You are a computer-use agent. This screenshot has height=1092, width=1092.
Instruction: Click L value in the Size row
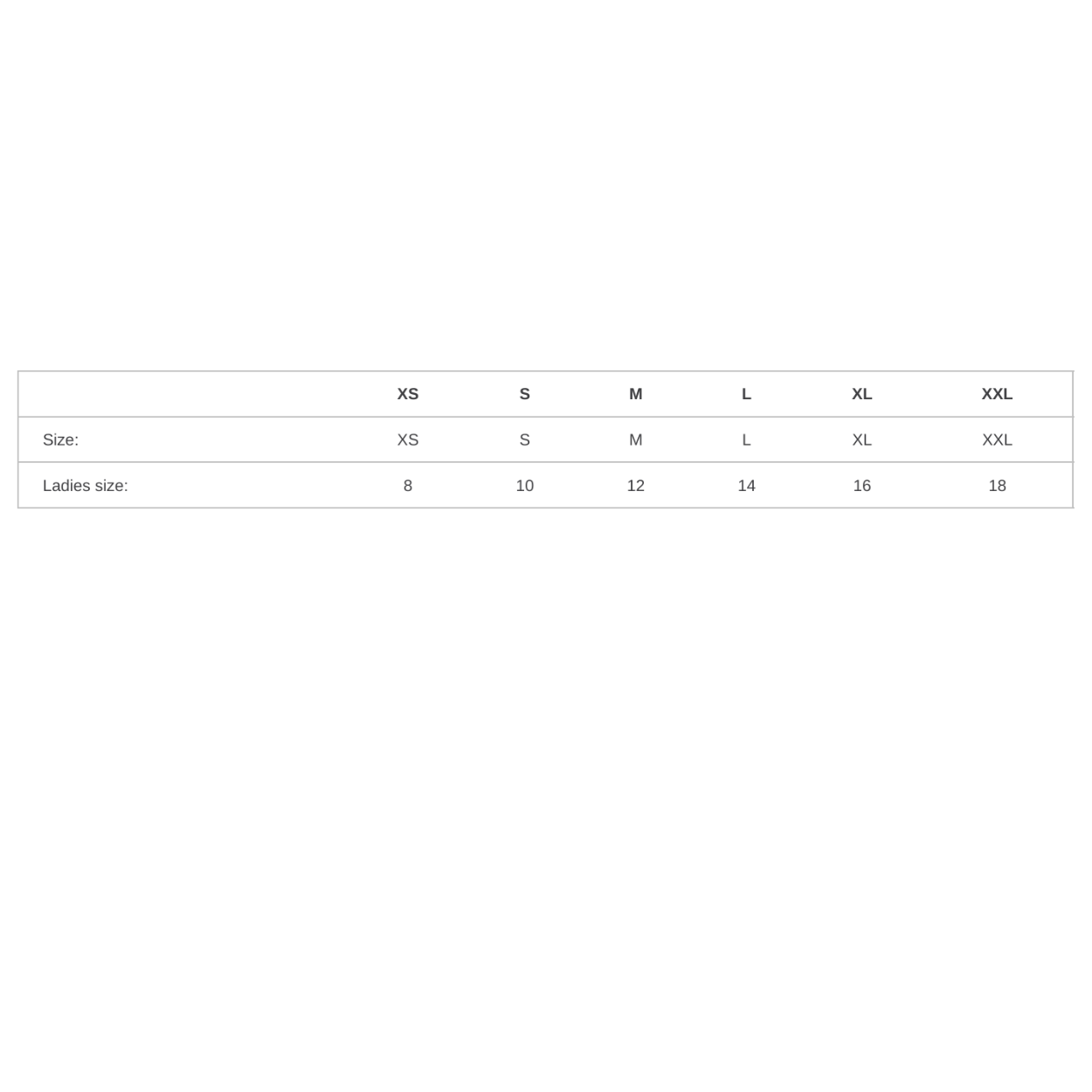[x=746, y=440]
